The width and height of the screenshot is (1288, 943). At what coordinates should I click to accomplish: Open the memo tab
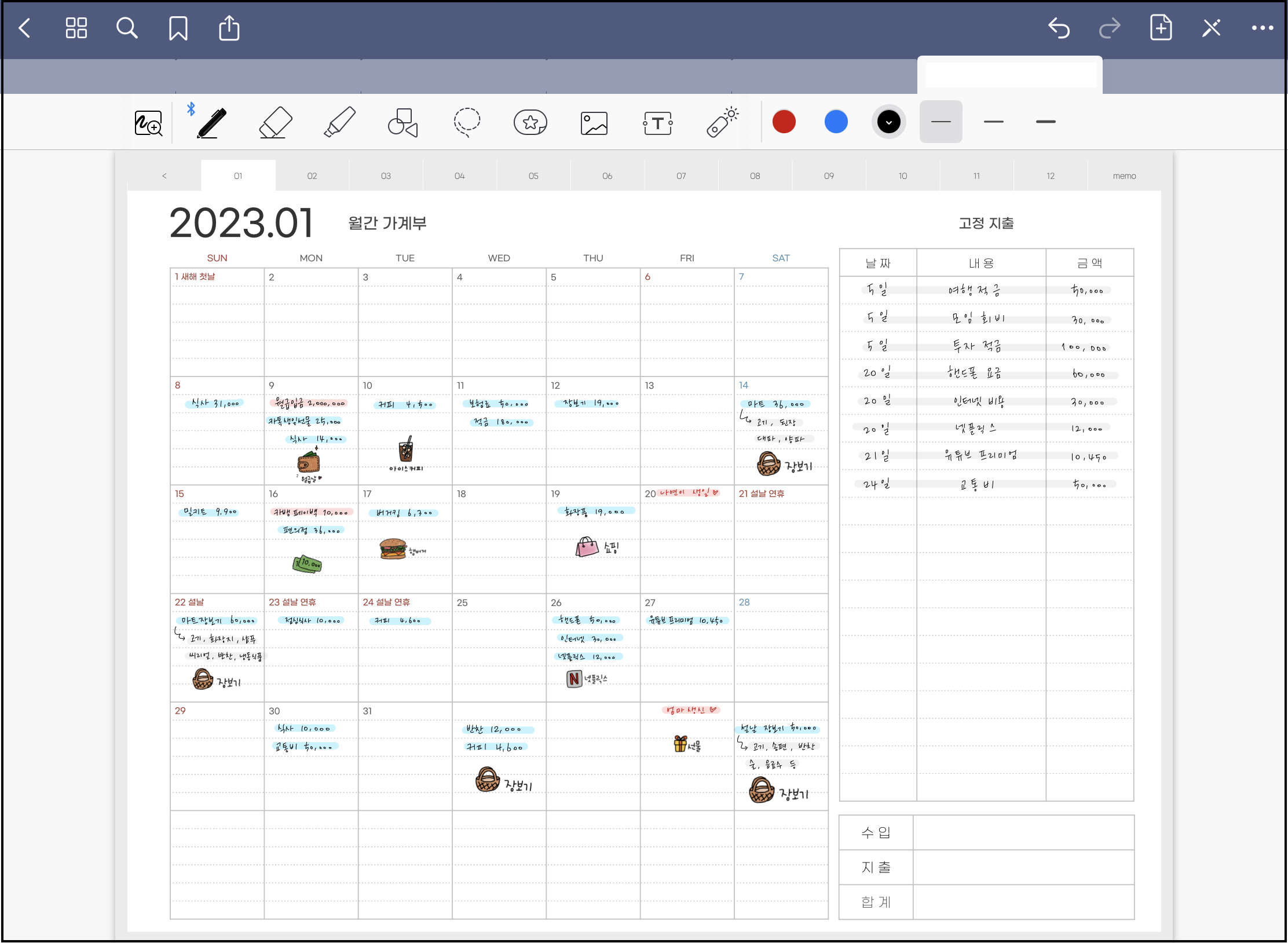(x=1124, y=176)
